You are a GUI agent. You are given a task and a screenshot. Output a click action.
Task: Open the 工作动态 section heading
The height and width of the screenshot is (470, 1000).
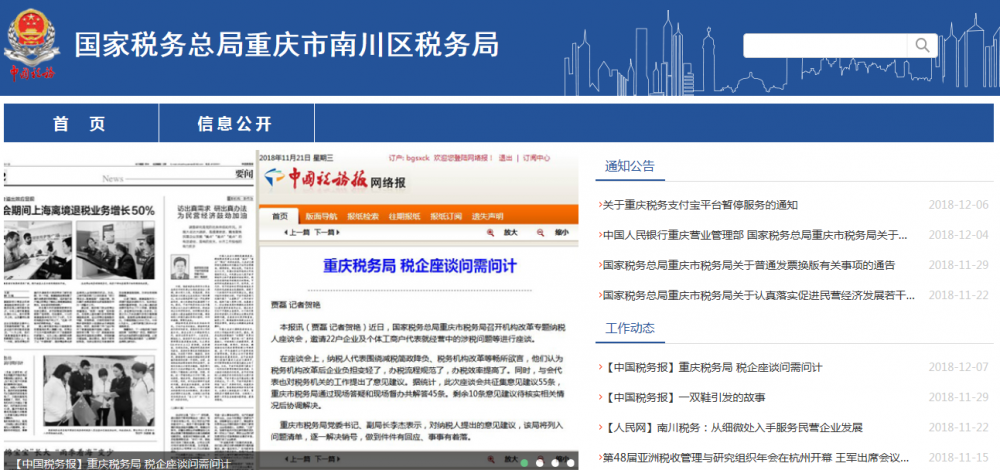(630, 328)
